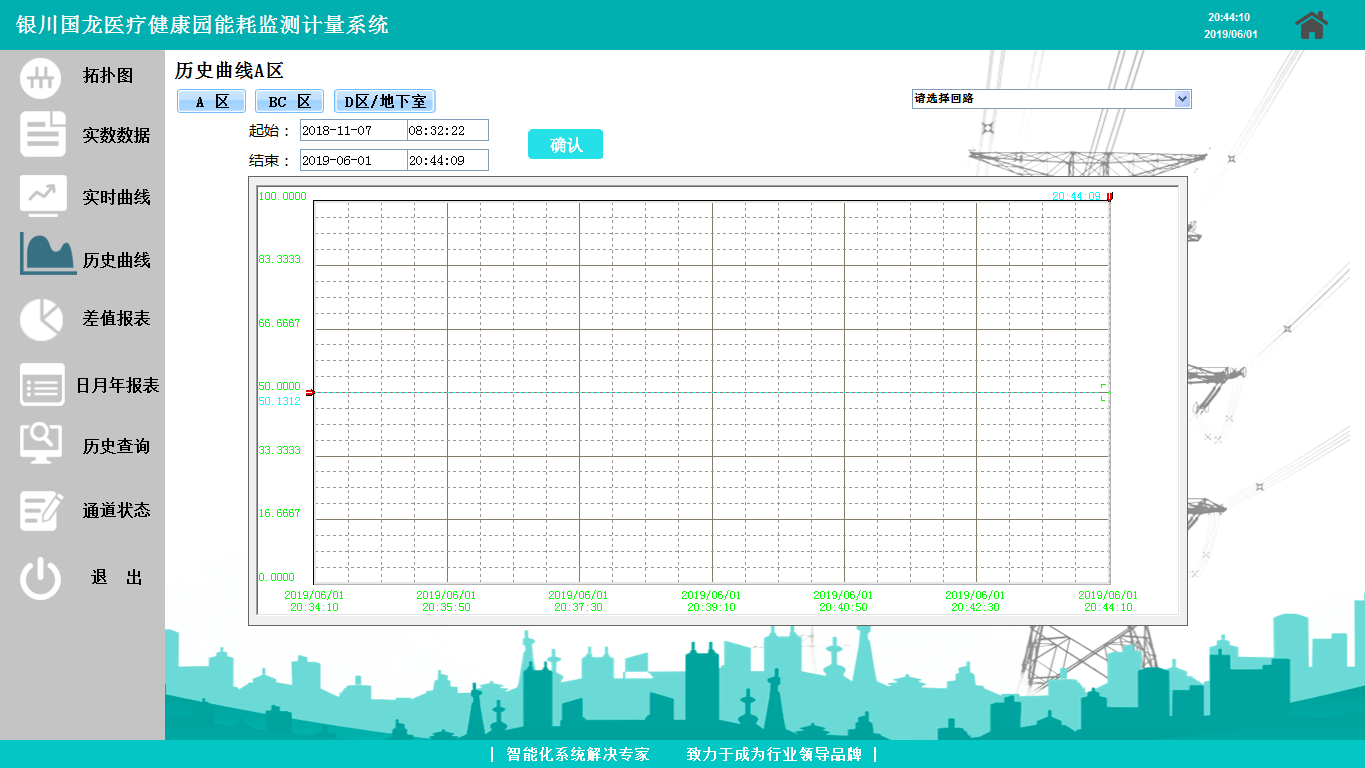Open the real-time curve (实时曲线) icon

coord(43,196)
